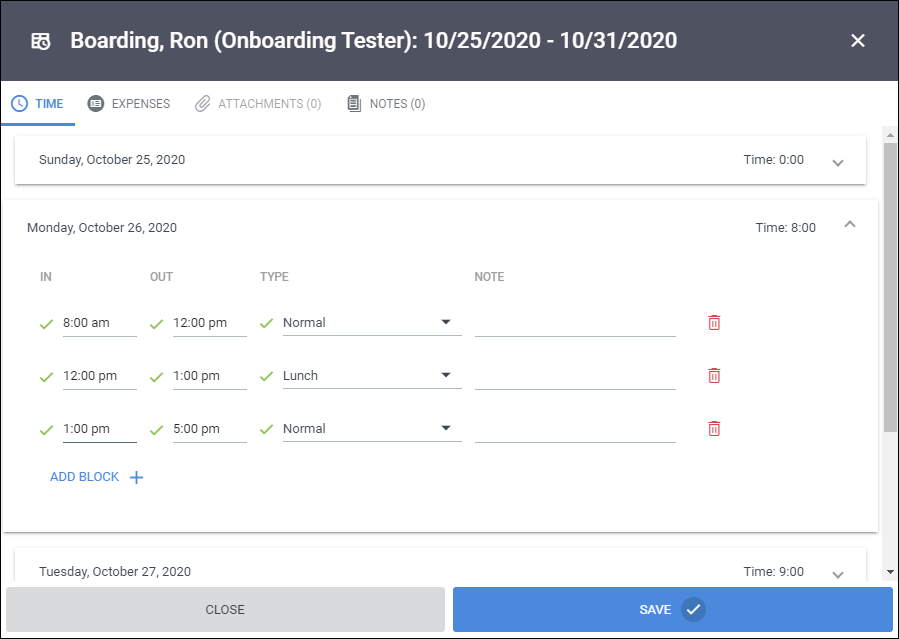This screenshot has height=639, width=899.
Task: Delete the Lunch time block
Action: (714, 376)
